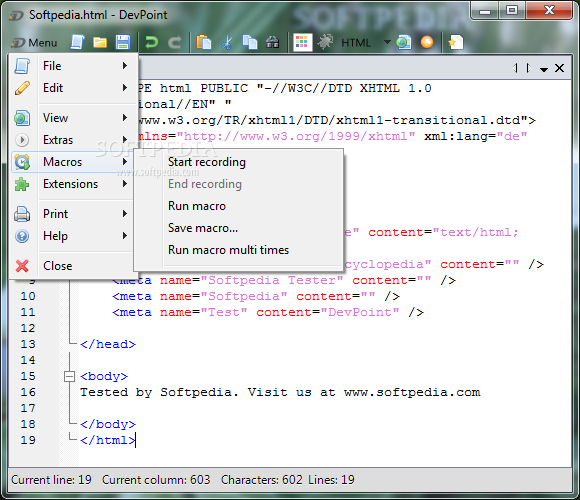Click line number 12 in gutter
580x500 pixels.
(x=28, y=328)
